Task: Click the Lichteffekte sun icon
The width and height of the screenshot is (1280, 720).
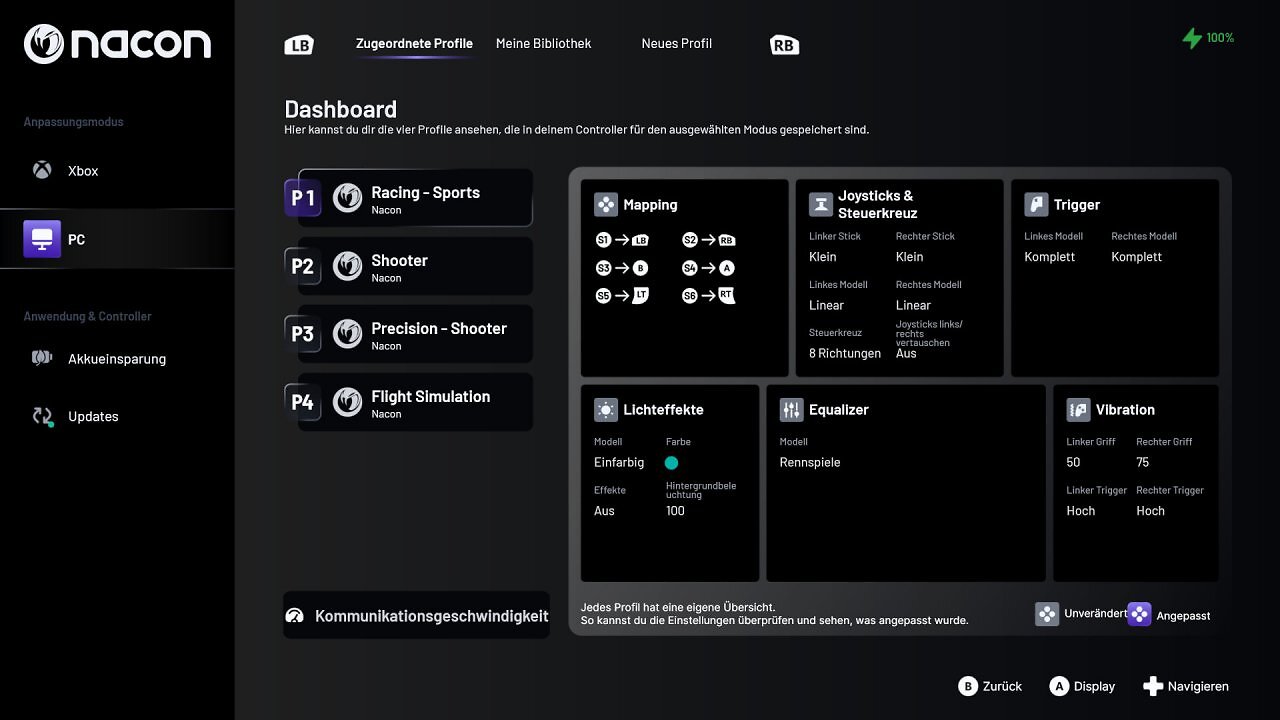Action: 606,409
